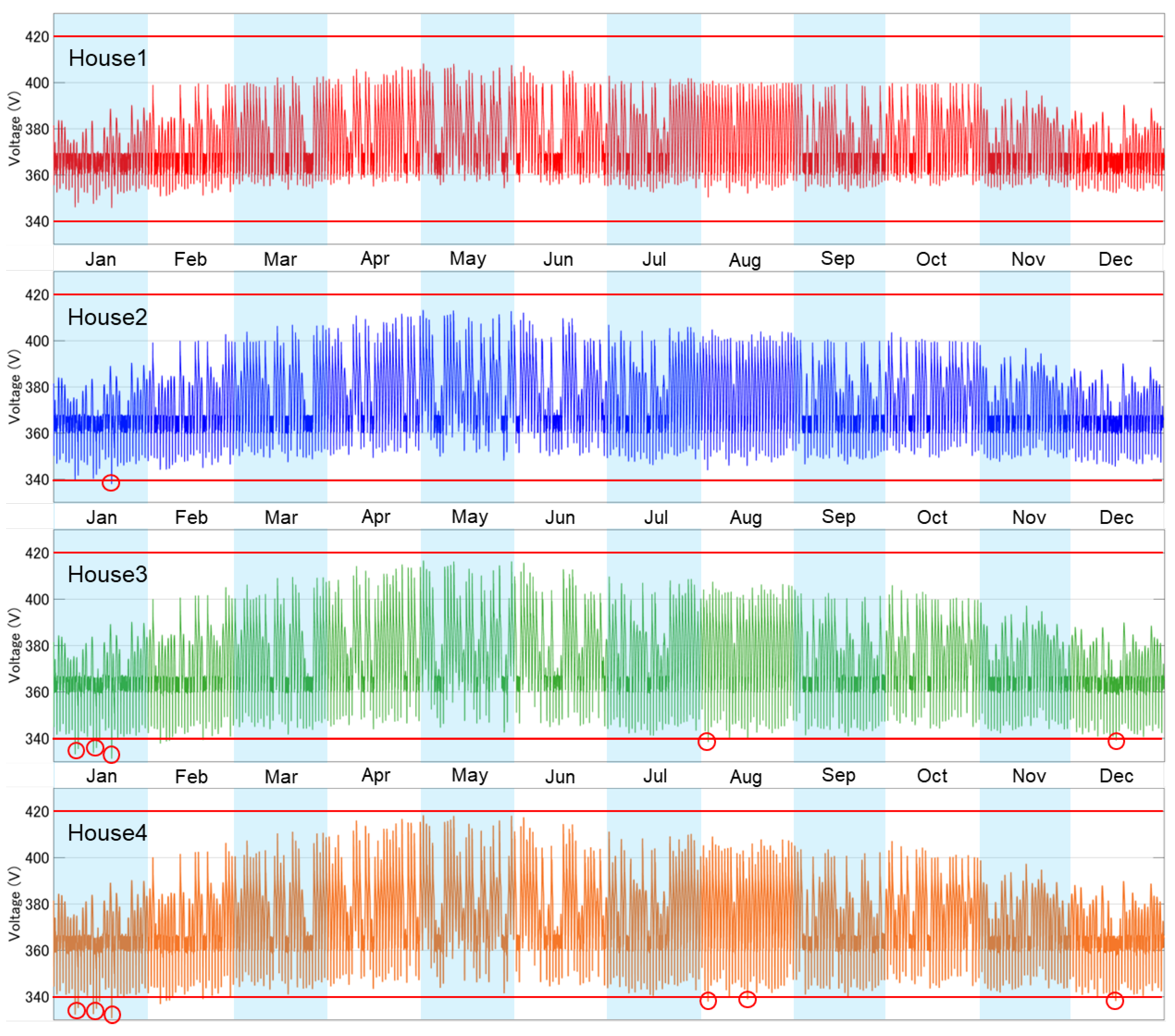Viewport: 1175px width, 1036px height.
Task: Click the leftmost August circle in House4 chart
Action: click(708, 1001)
